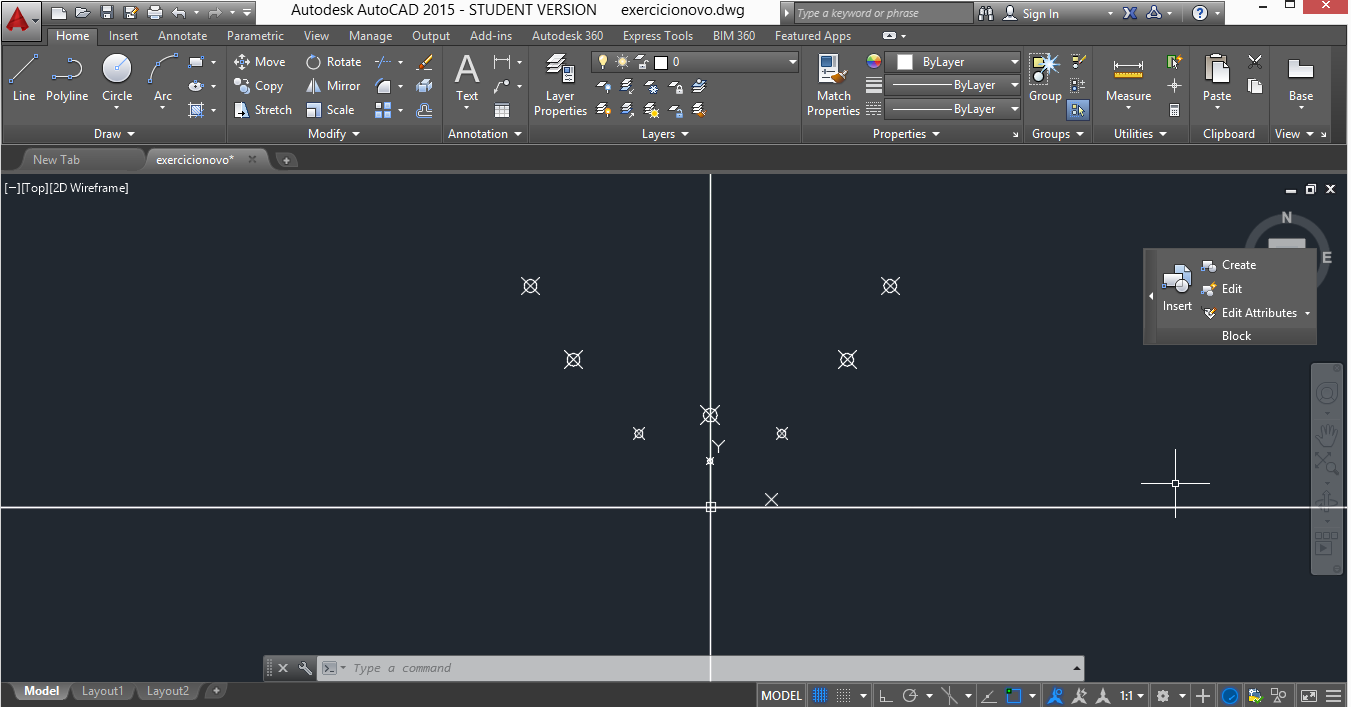Click the object color wheel icon
Viewport: 1351px width, 707px height.
click(874, 62)
